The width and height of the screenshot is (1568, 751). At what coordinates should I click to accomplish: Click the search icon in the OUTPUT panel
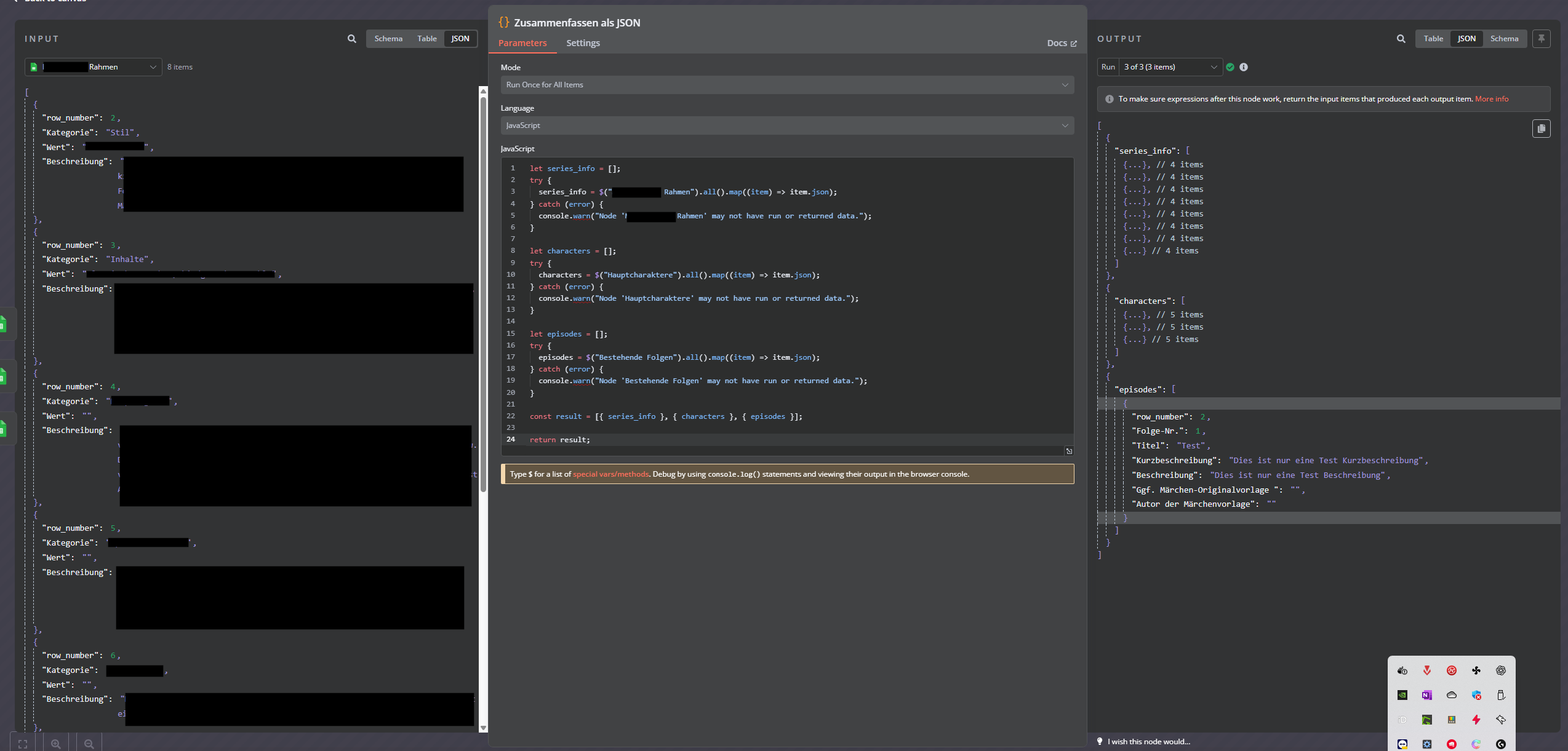tap(1401, 39)
